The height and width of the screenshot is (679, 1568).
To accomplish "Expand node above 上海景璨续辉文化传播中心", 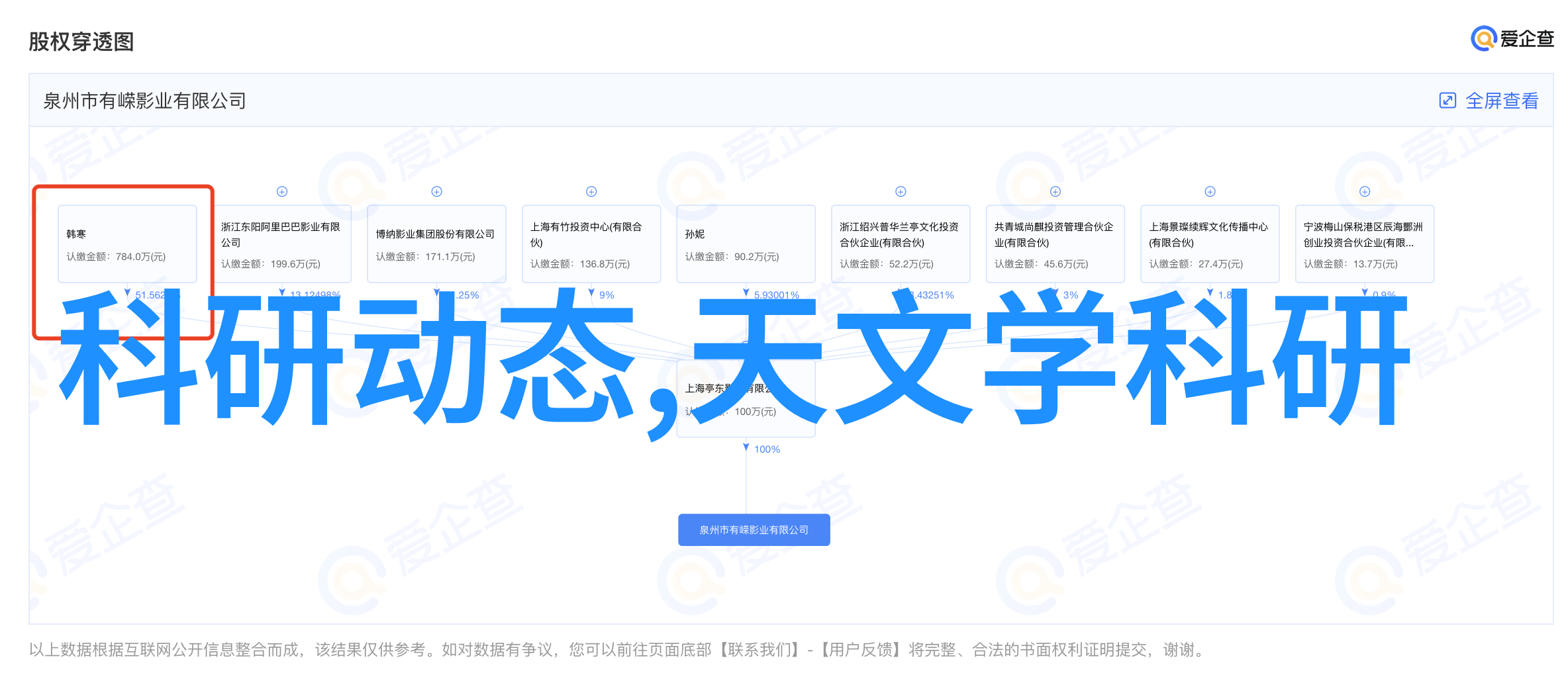I will (x=1210, y=192).
